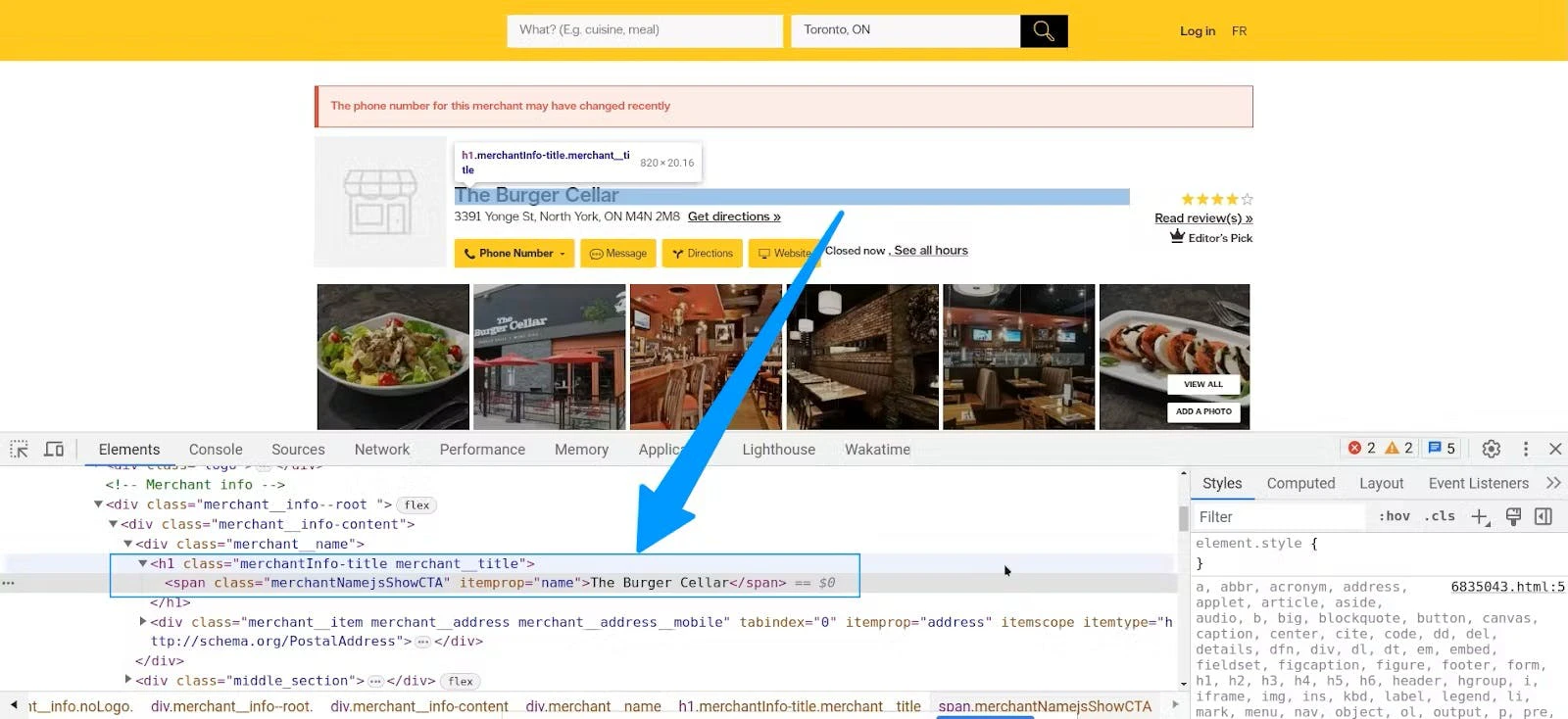Open the salad photo thumbnail
Viewport: 1568px width, 719px height.
coord(393,357)
